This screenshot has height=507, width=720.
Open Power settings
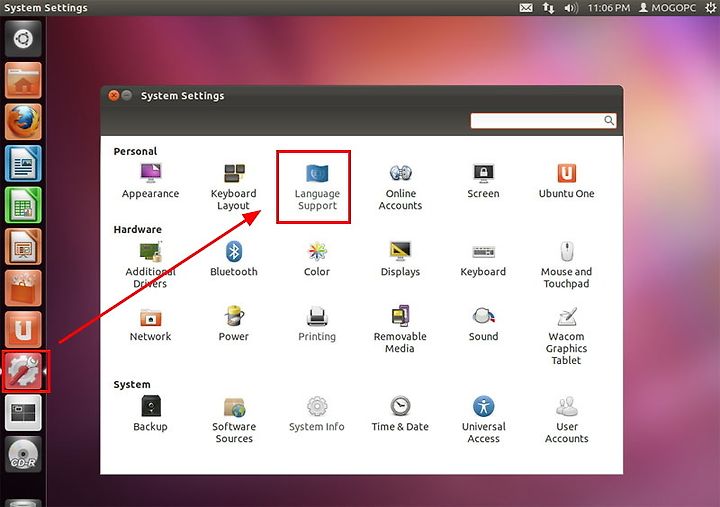pyautogui.click(x=234, y=324)
